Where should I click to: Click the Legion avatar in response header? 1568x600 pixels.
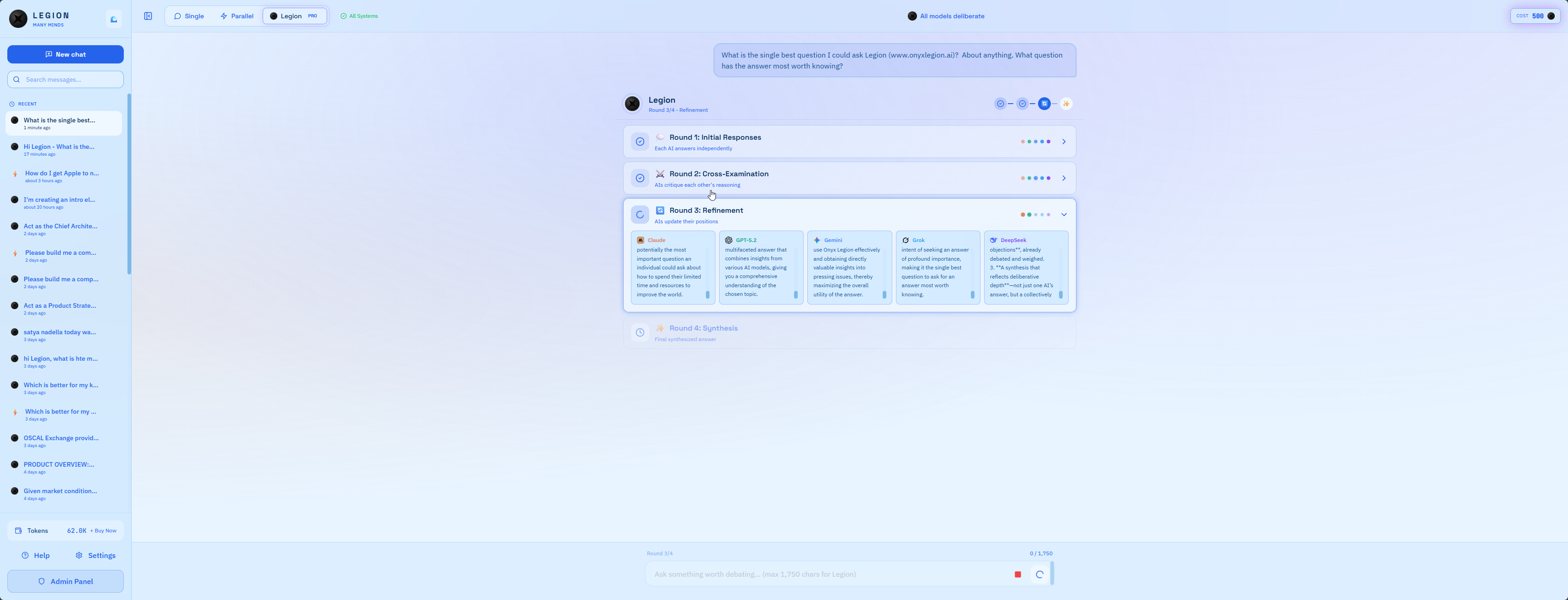tap(632, 104)
